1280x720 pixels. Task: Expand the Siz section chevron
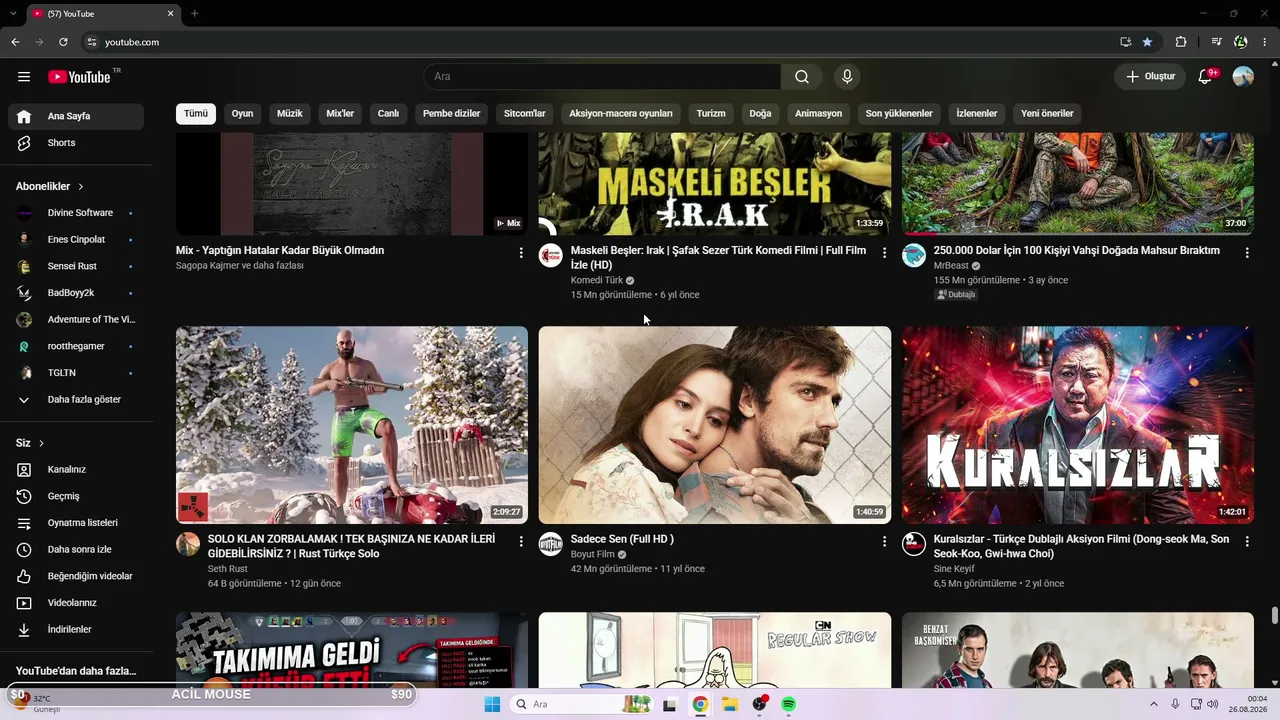[x=41, y=443]
